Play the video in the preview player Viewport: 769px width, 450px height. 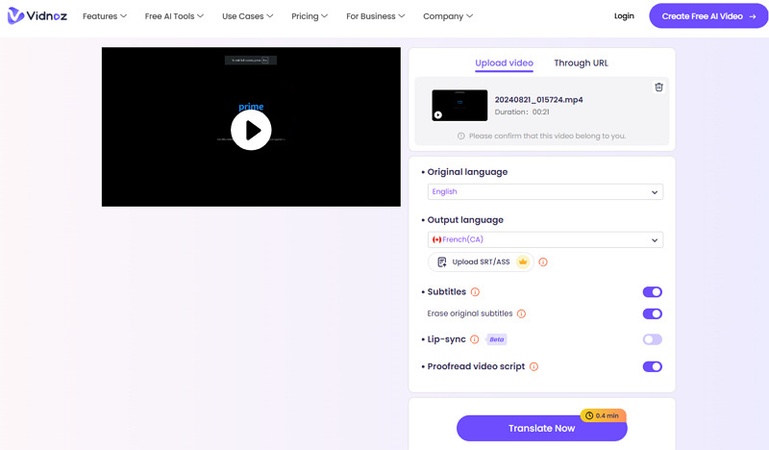click(x=251, y=130)
